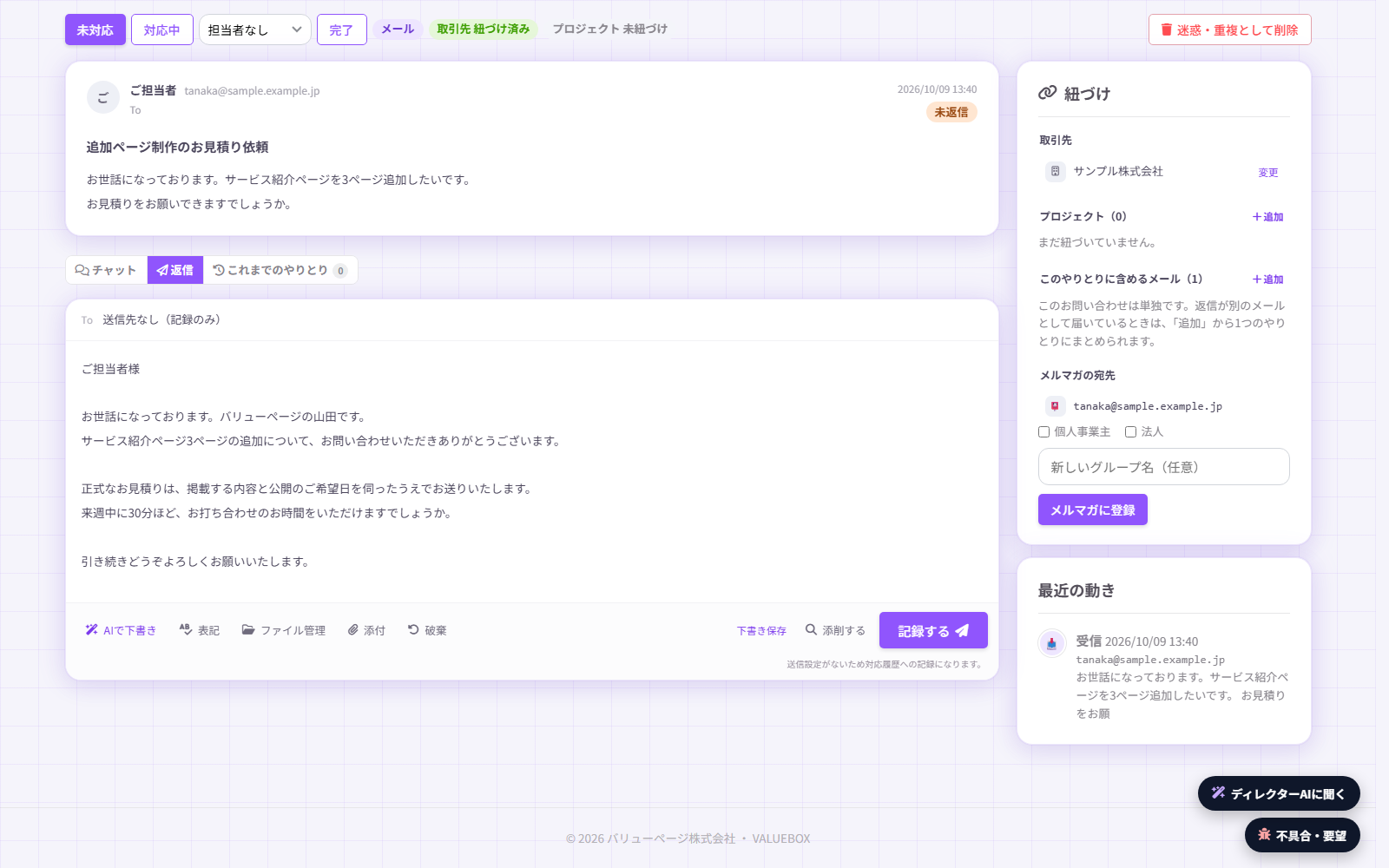
Task: Click the 受信 activity avatar icon
Action: coord(1052,643)
